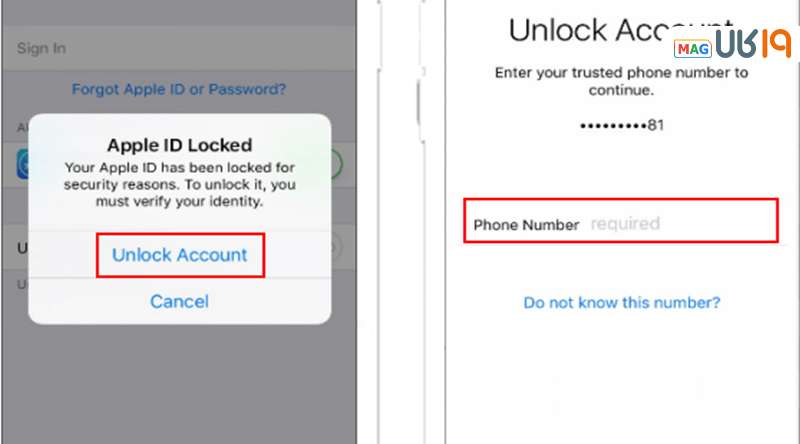The height and width of the screenshot is (444, 800).
Task: Click the Apple ID Locked dialog title
Action: point(180,146)
